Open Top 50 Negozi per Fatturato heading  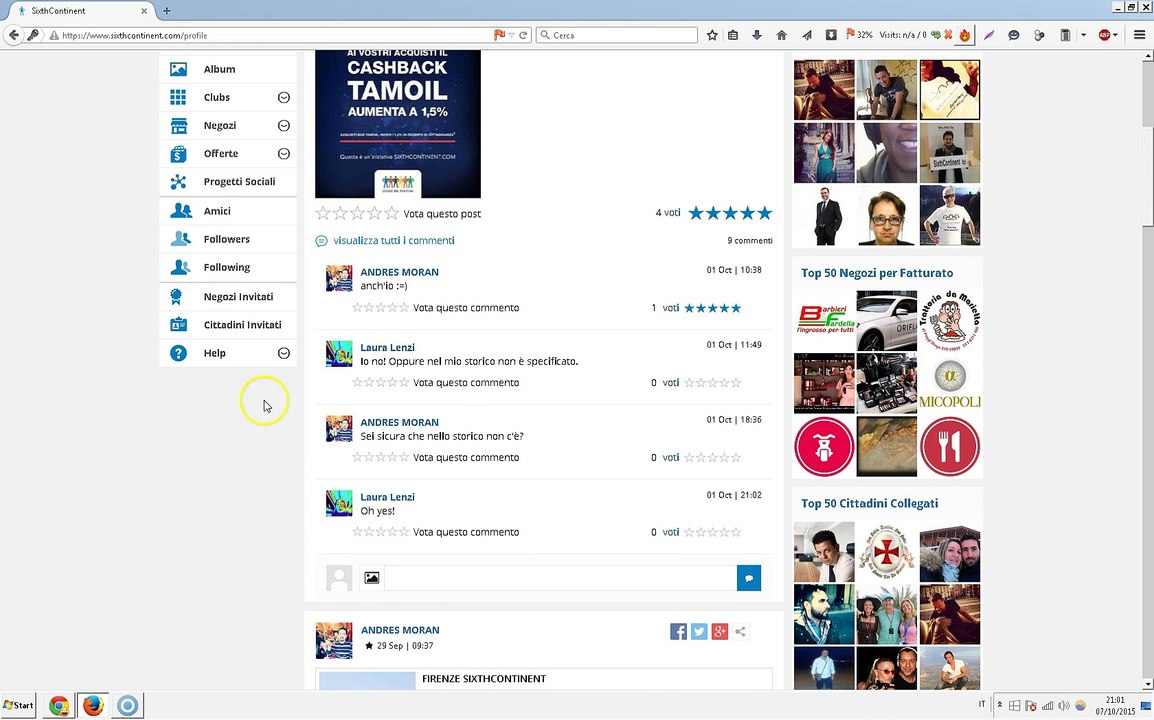877,273
